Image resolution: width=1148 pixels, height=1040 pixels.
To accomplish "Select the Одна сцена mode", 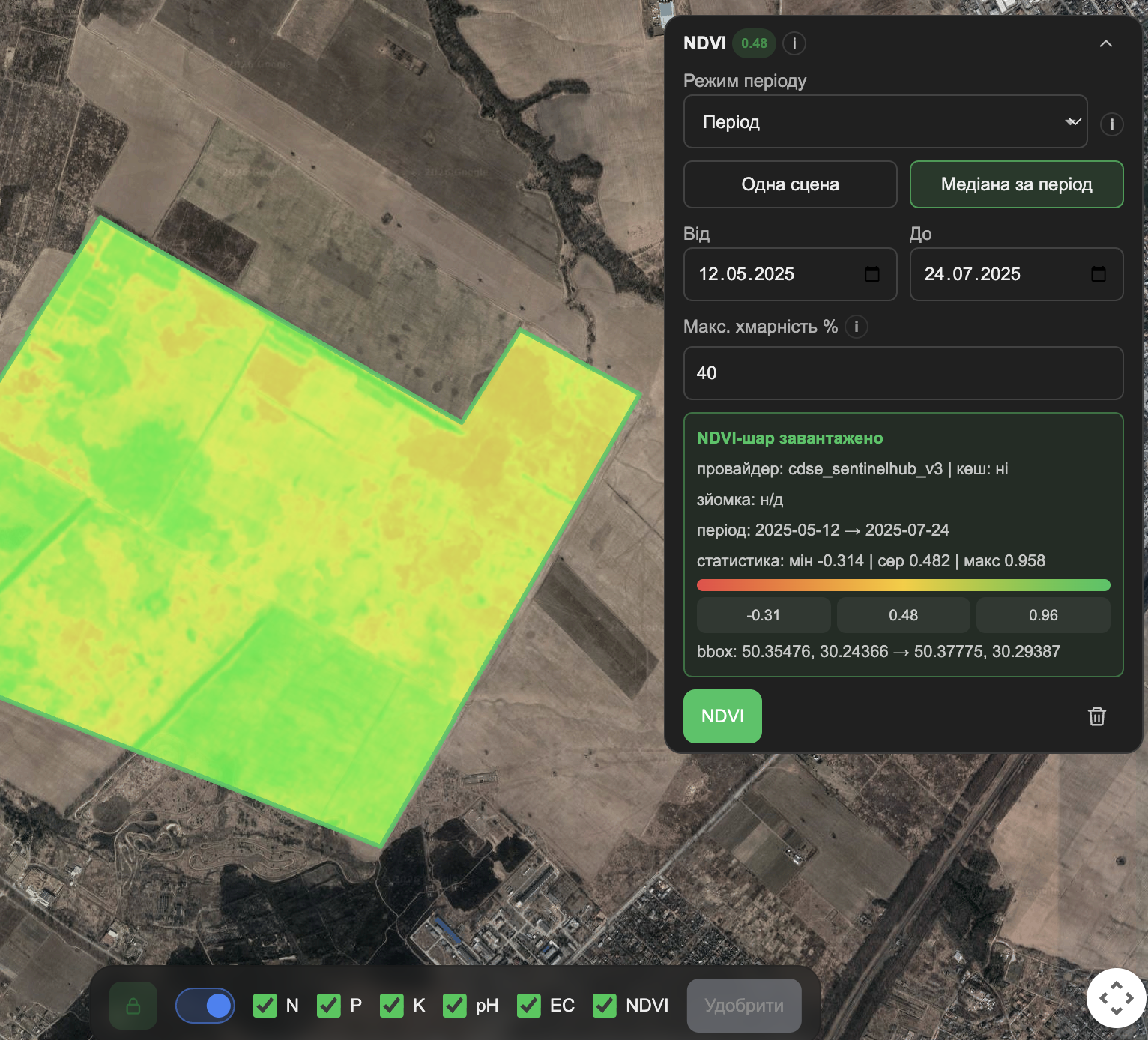I will click(790, 184).
